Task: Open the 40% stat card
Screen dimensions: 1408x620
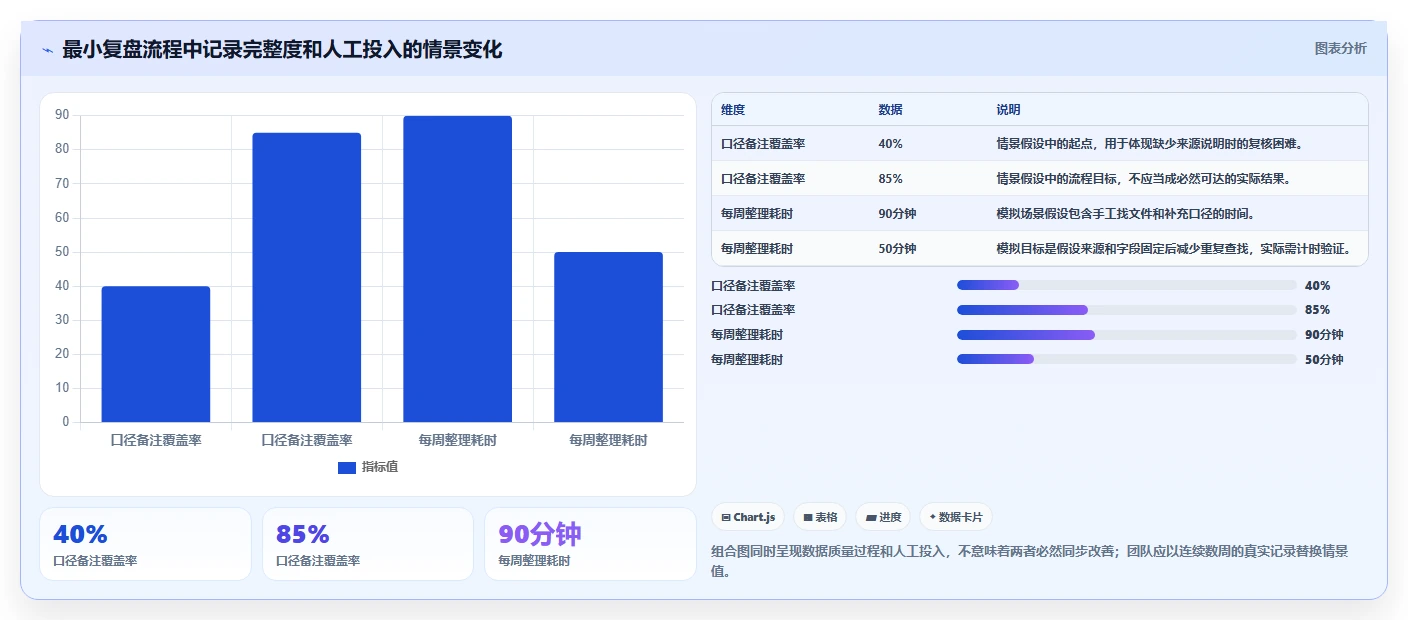Action: 145,544
